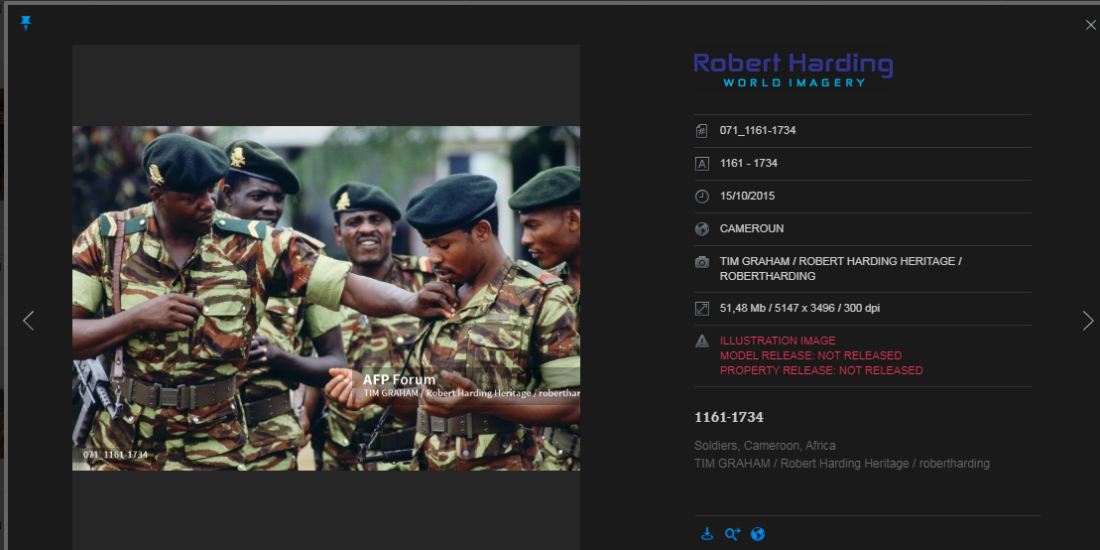
Task: Click the blue globe icon at the bottom
Action: (758, 534)
